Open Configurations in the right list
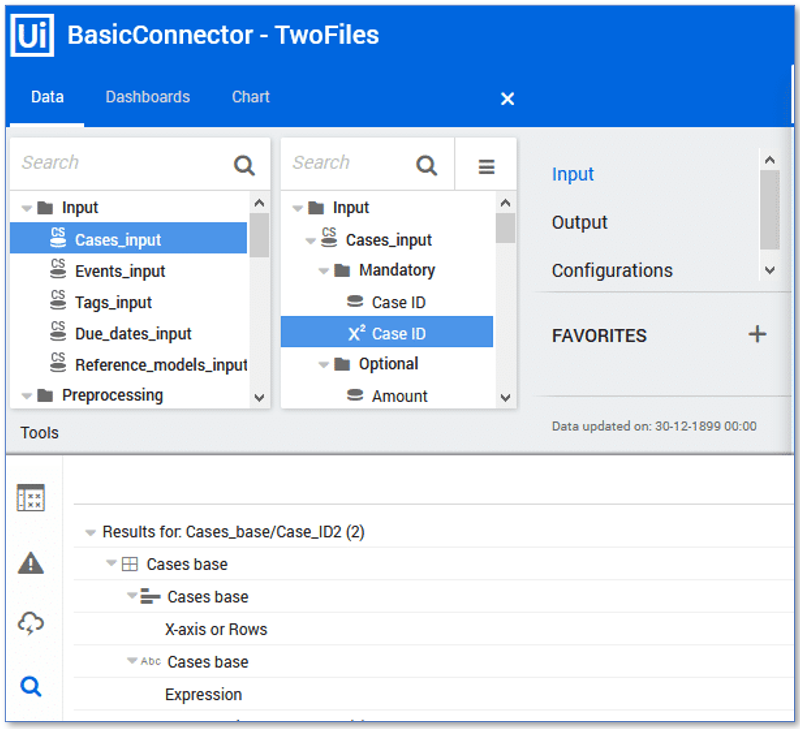Viewport: 800px width, 729px height. 612,270
